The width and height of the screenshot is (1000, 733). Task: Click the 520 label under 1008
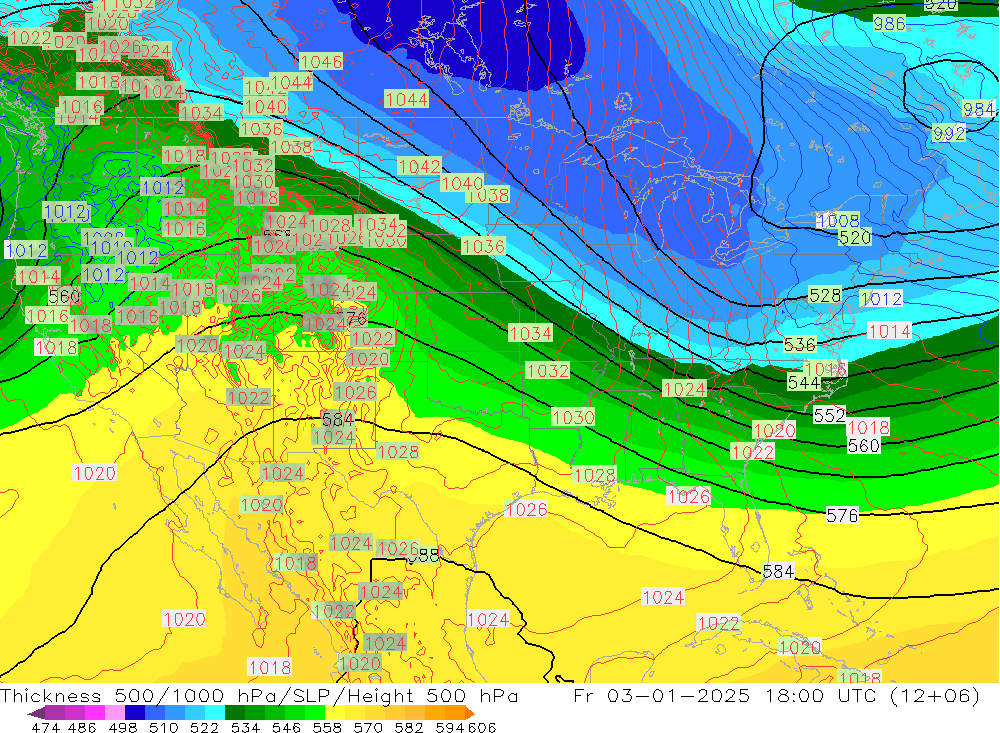[855, 238]
